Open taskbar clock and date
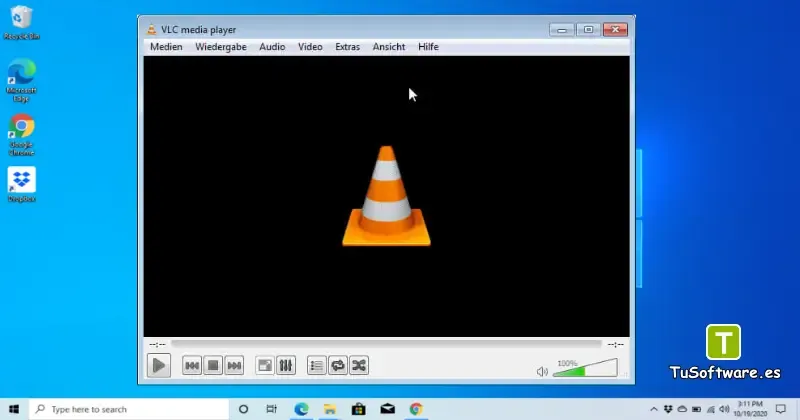 coord(750,409)
